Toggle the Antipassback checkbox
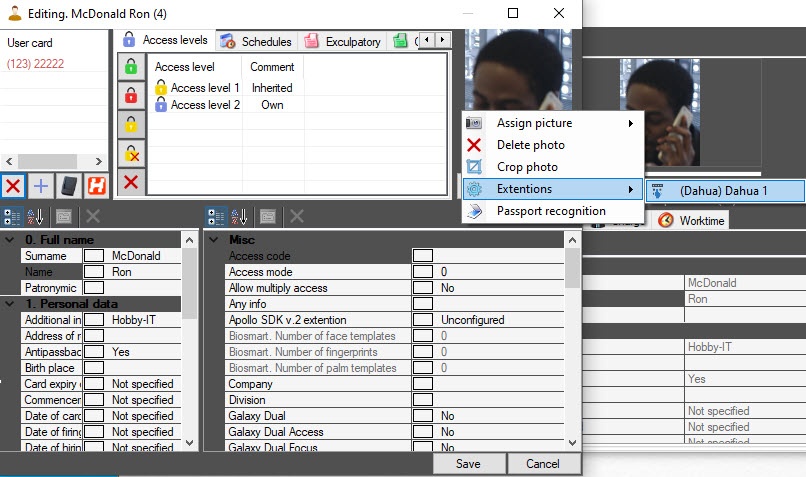Image resolution: width=806 pixels, height=477 pixels. click(x=94, y=352)
